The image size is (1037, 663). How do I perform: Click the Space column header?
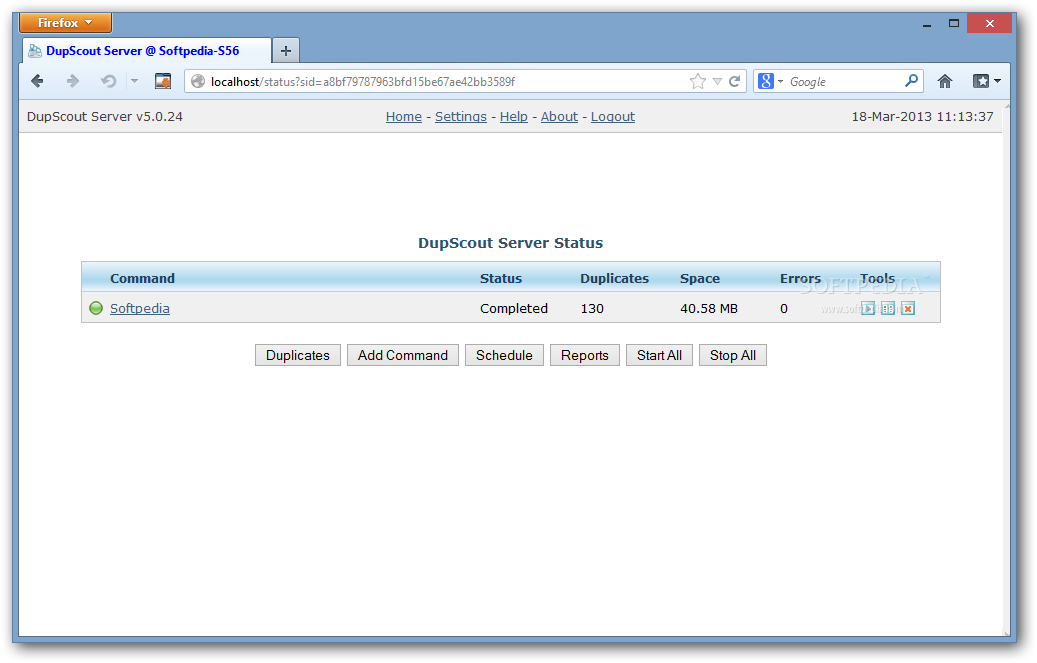point(700,279)
